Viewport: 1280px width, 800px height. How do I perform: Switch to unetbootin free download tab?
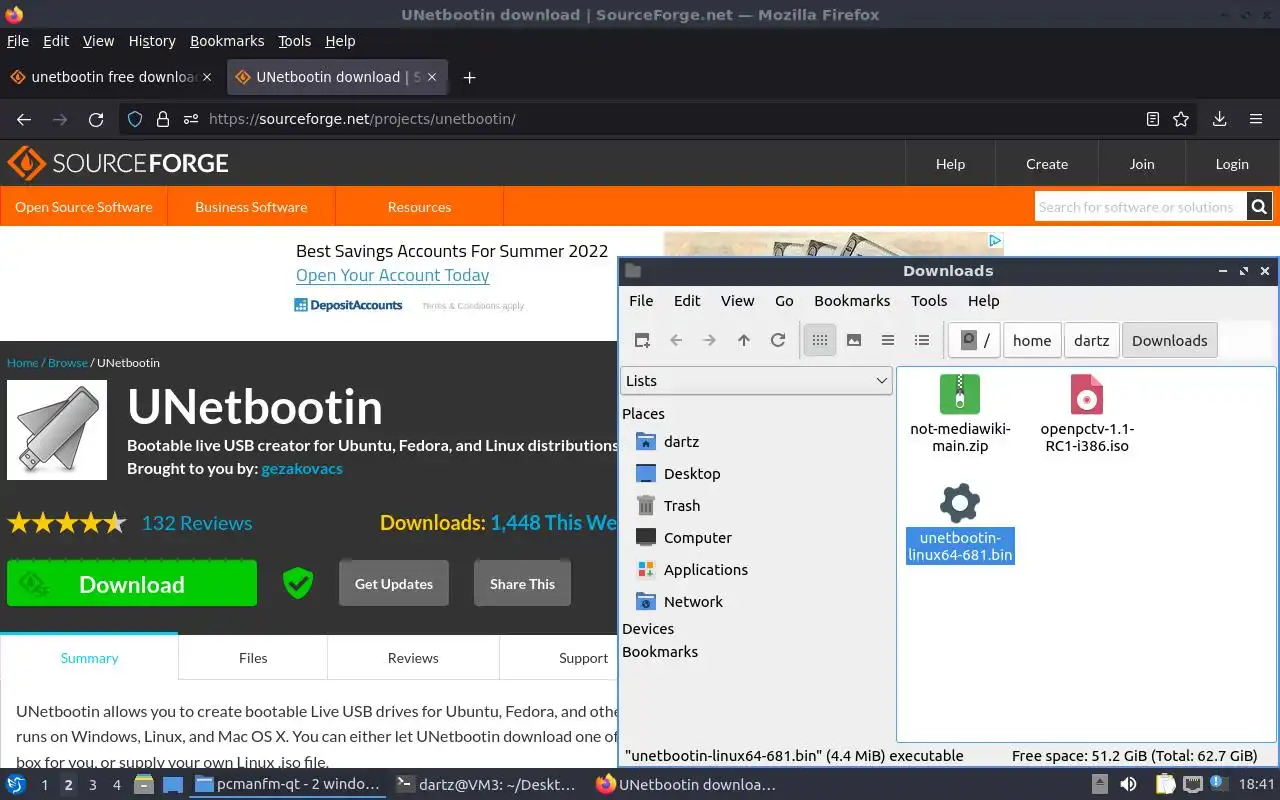click(x=112, y=77)
